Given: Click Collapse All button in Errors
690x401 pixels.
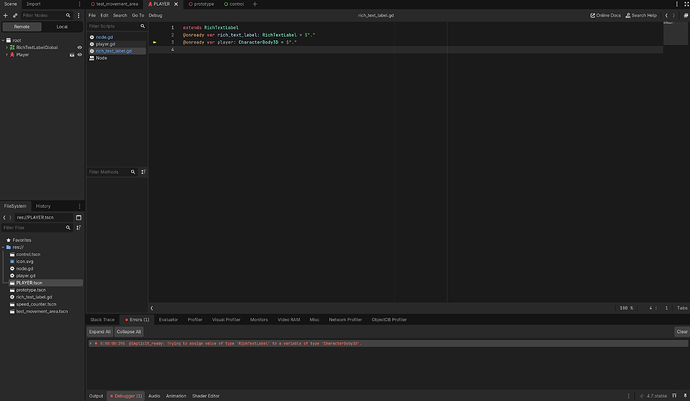Looking at the screenshot, I should 129,332.
